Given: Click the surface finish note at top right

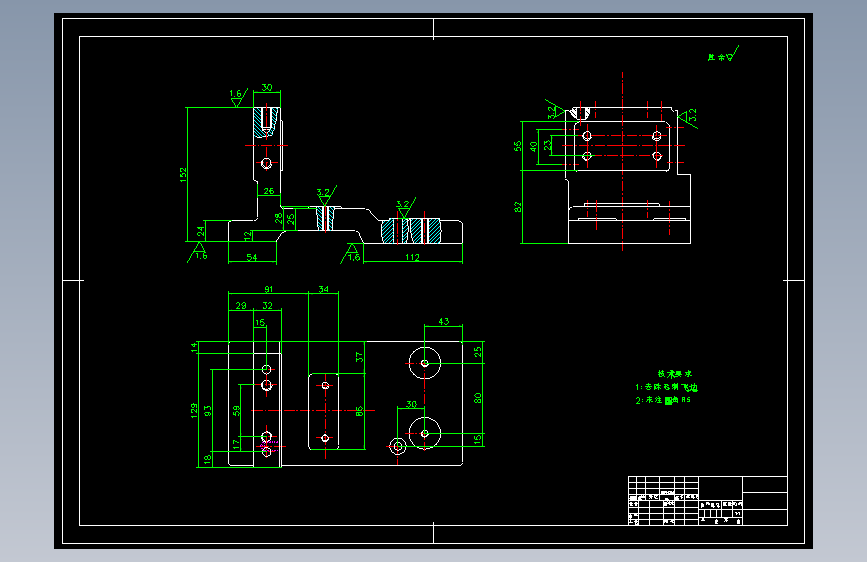Looking at the screenshot, I should [723, 55].
